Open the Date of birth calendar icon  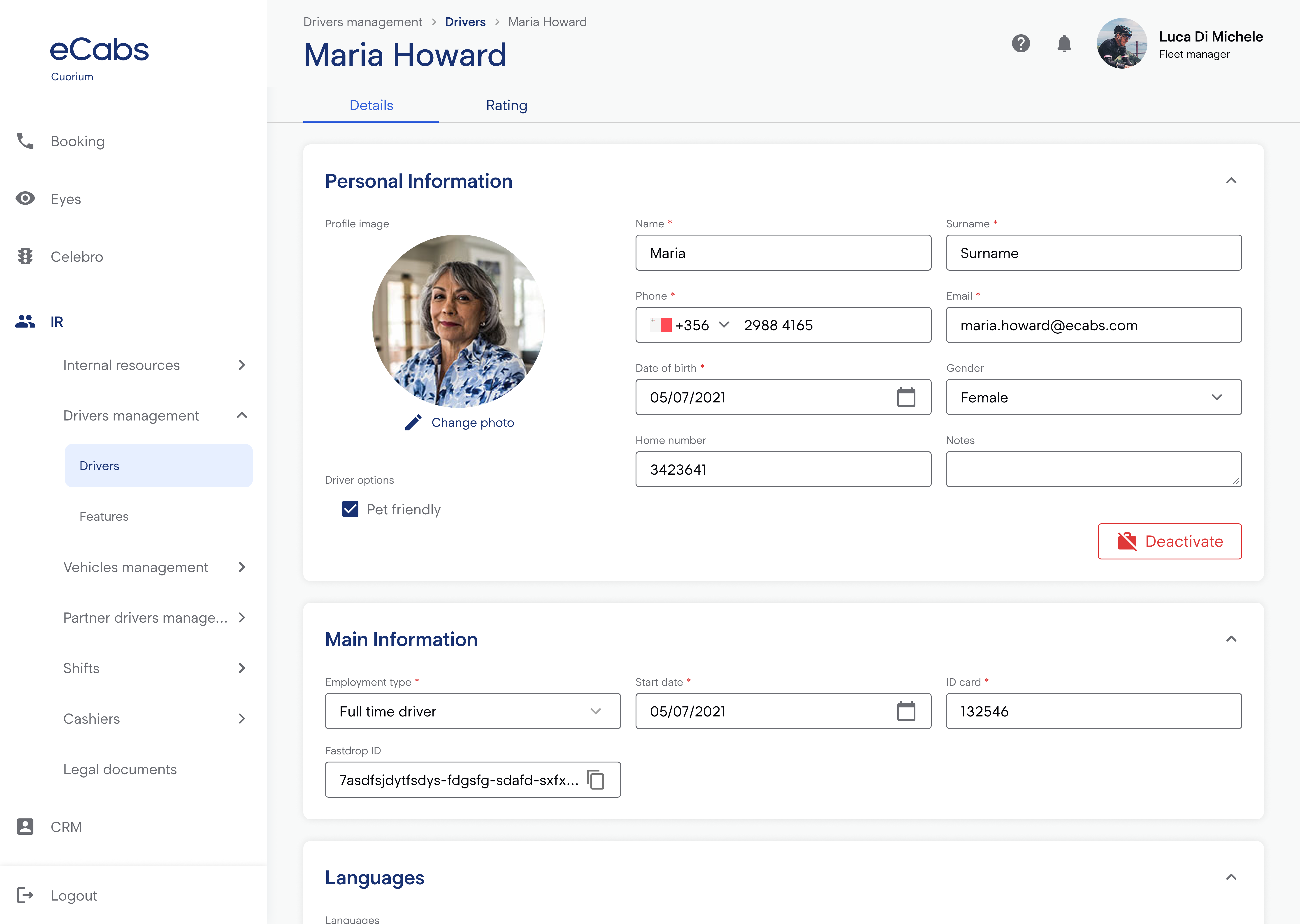coord(906,397)
